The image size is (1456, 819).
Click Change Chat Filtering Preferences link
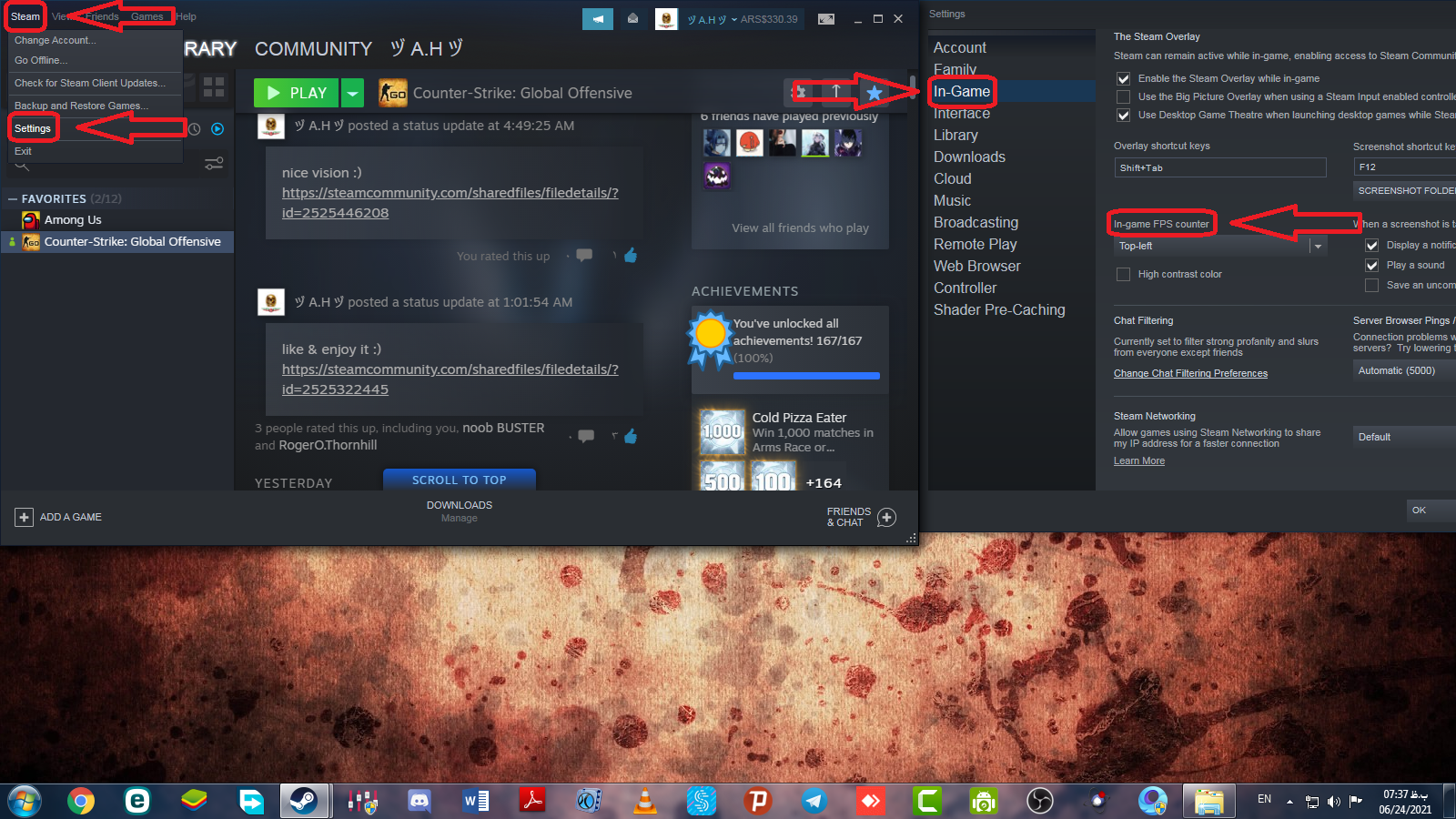pyautogui.click(x=1190, y=373)
